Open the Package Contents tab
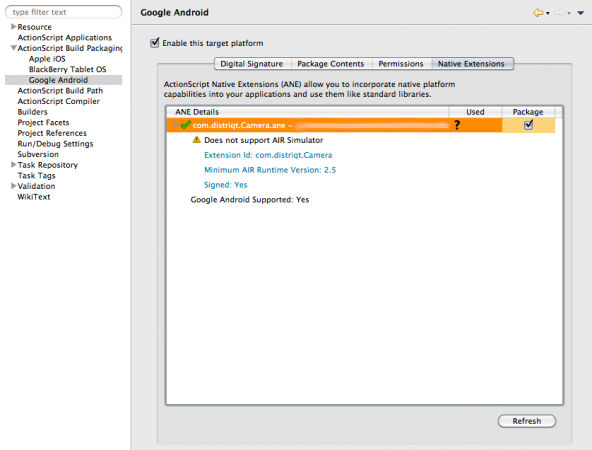Viewport: 592px width, 450px height. tap(331, 64)
